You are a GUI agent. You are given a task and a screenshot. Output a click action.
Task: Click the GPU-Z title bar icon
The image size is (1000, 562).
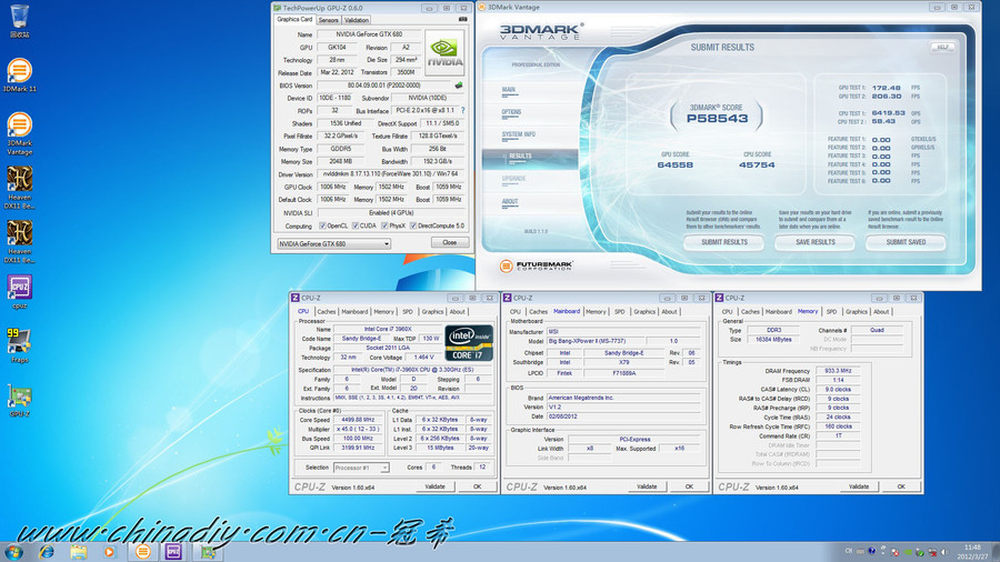click(x=277, y=8)
